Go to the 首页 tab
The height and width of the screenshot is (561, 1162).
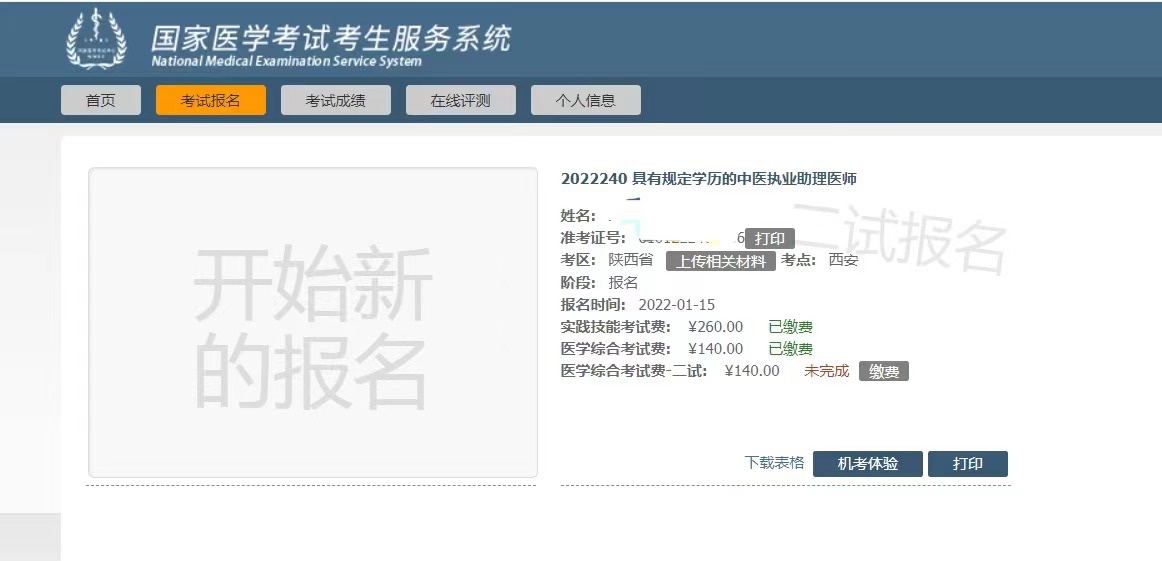tap(100, 100)
